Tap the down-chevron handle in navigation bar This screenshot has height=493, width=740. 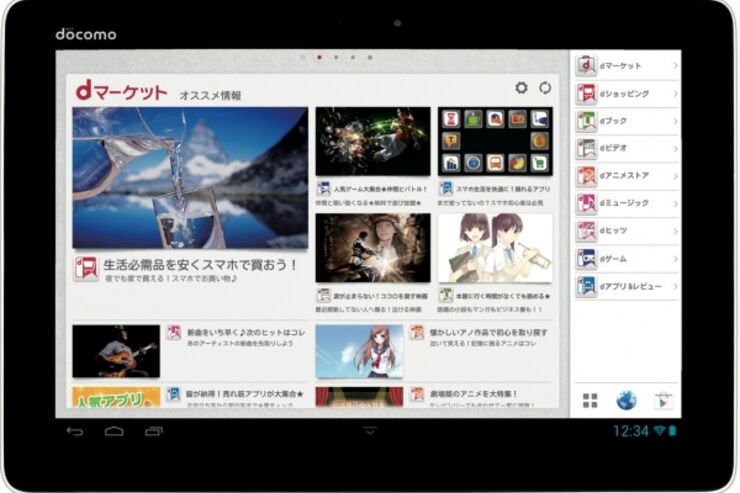pos(370,430)
